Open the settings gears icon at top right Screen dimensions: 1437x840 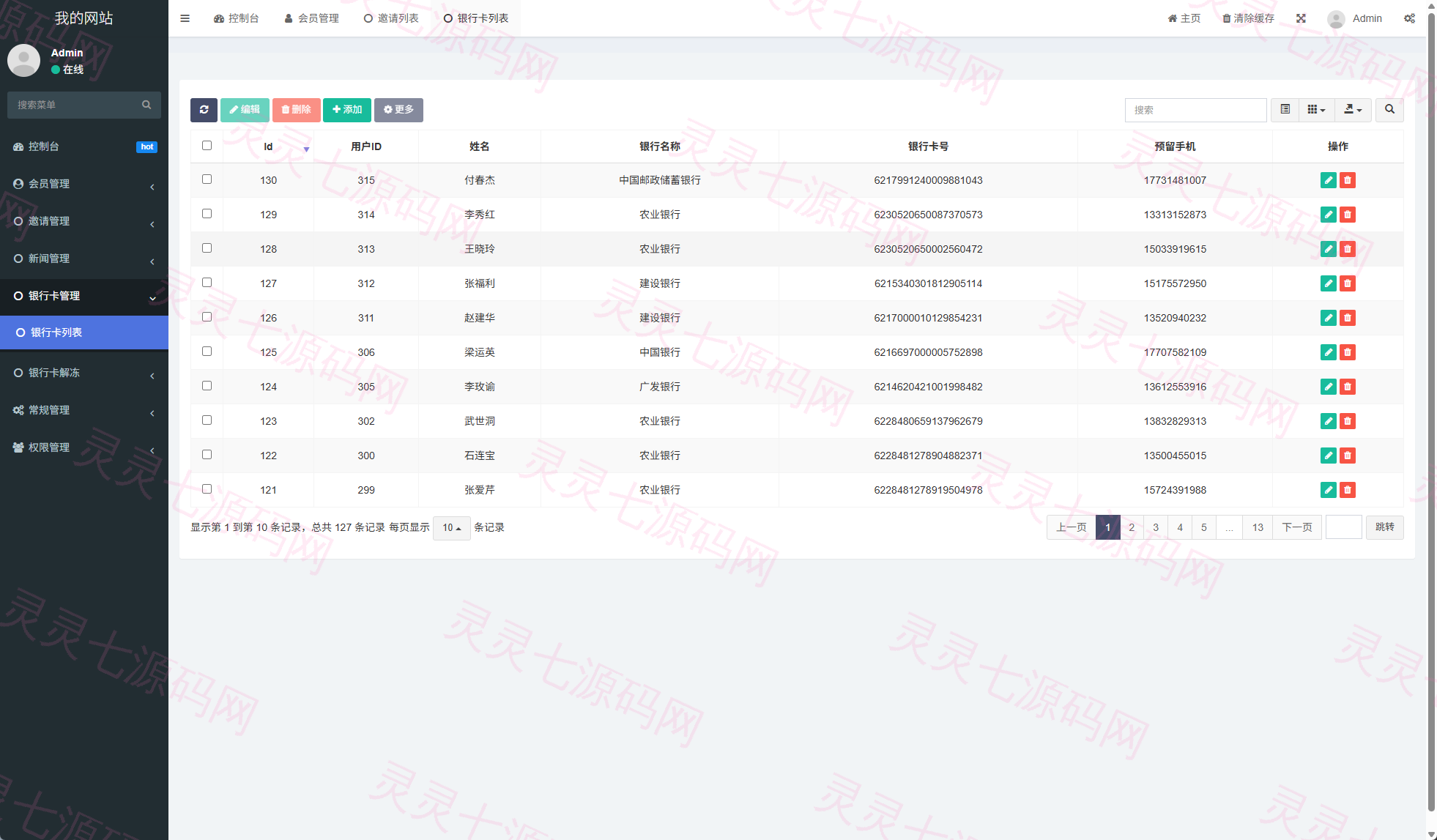tap(1409, 18)
